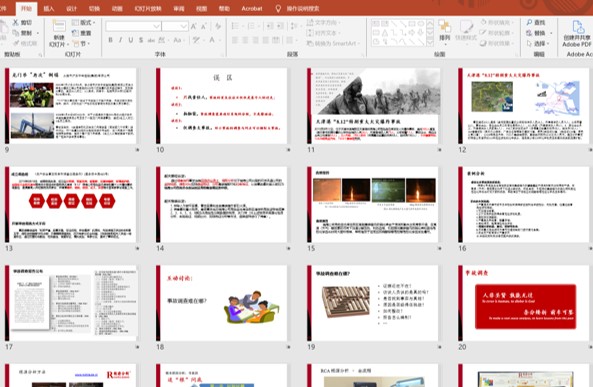Open the font color A dropdown arrow
This screenshot has width=593, height=387.
pos(219,40)
